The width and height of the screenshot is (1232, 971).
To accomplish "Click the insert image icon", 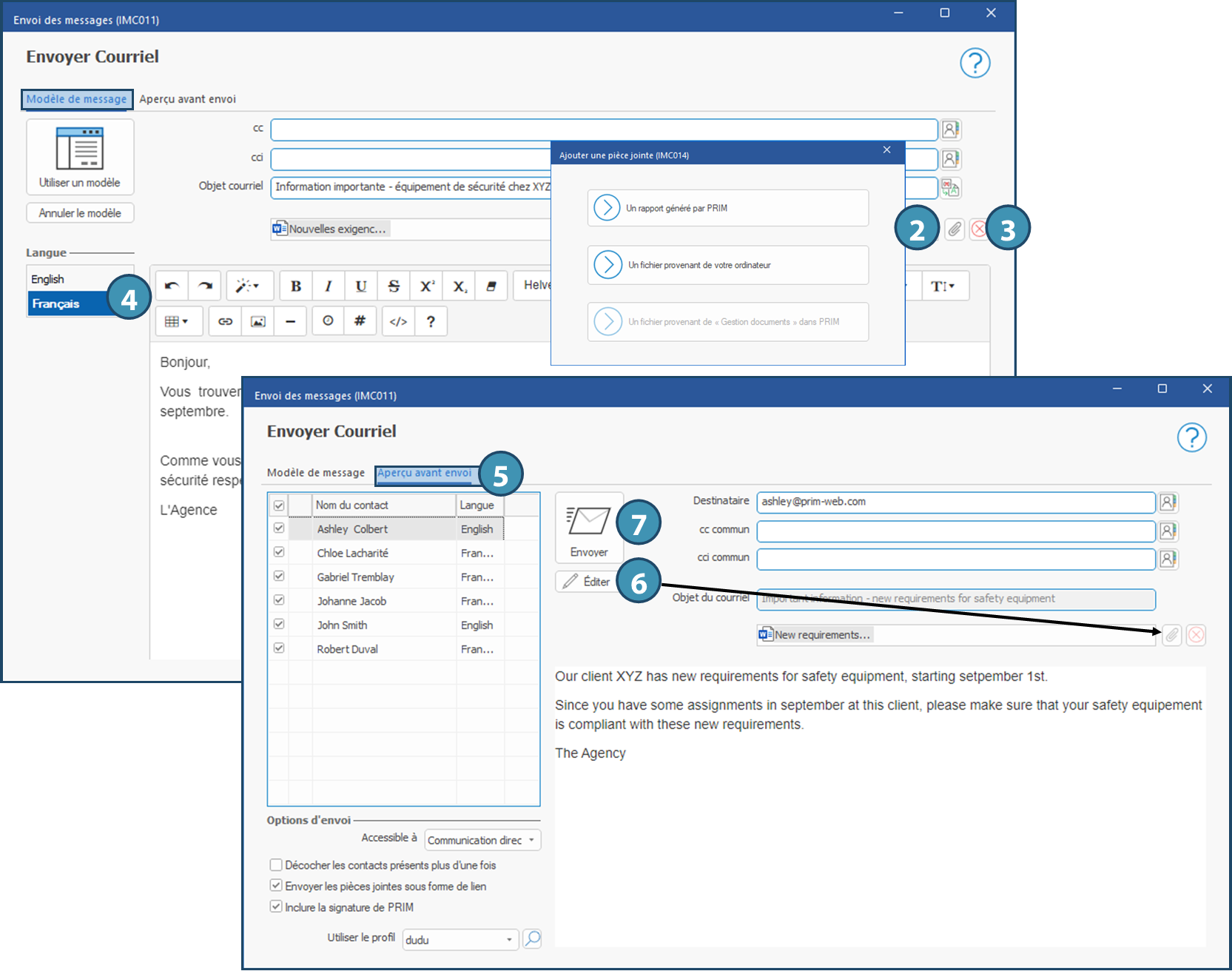I will pyautogui.click(x=257, y=321).
